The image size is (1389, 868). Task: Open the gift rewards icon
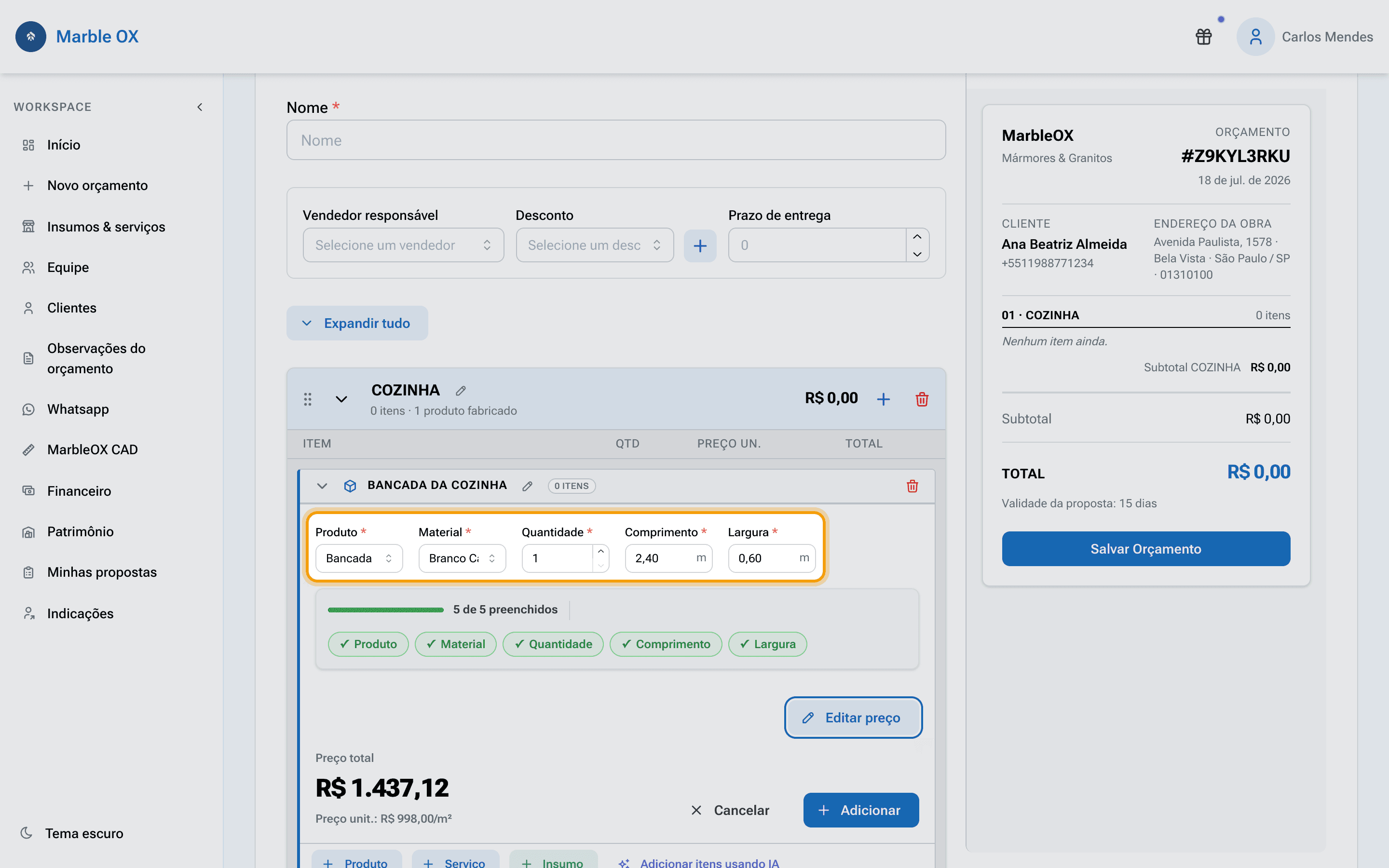[1204, 37]
